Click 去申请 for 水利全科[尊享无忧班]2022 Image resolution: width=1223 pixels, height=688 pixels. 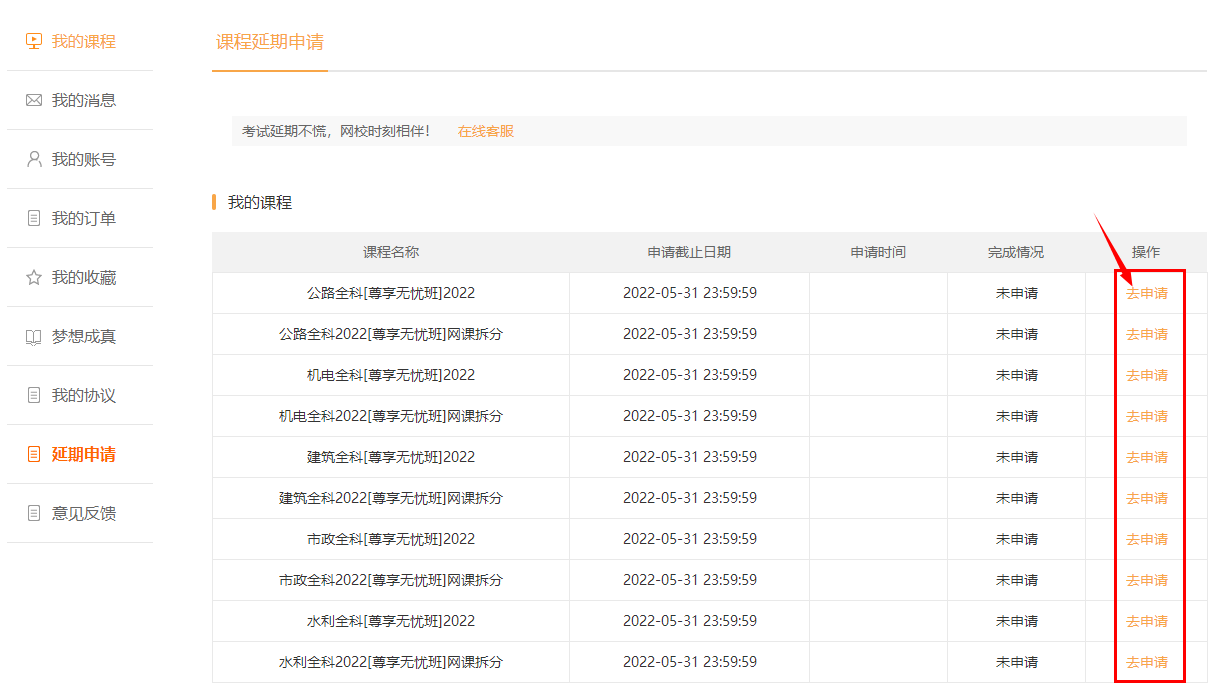point(1146,621)
